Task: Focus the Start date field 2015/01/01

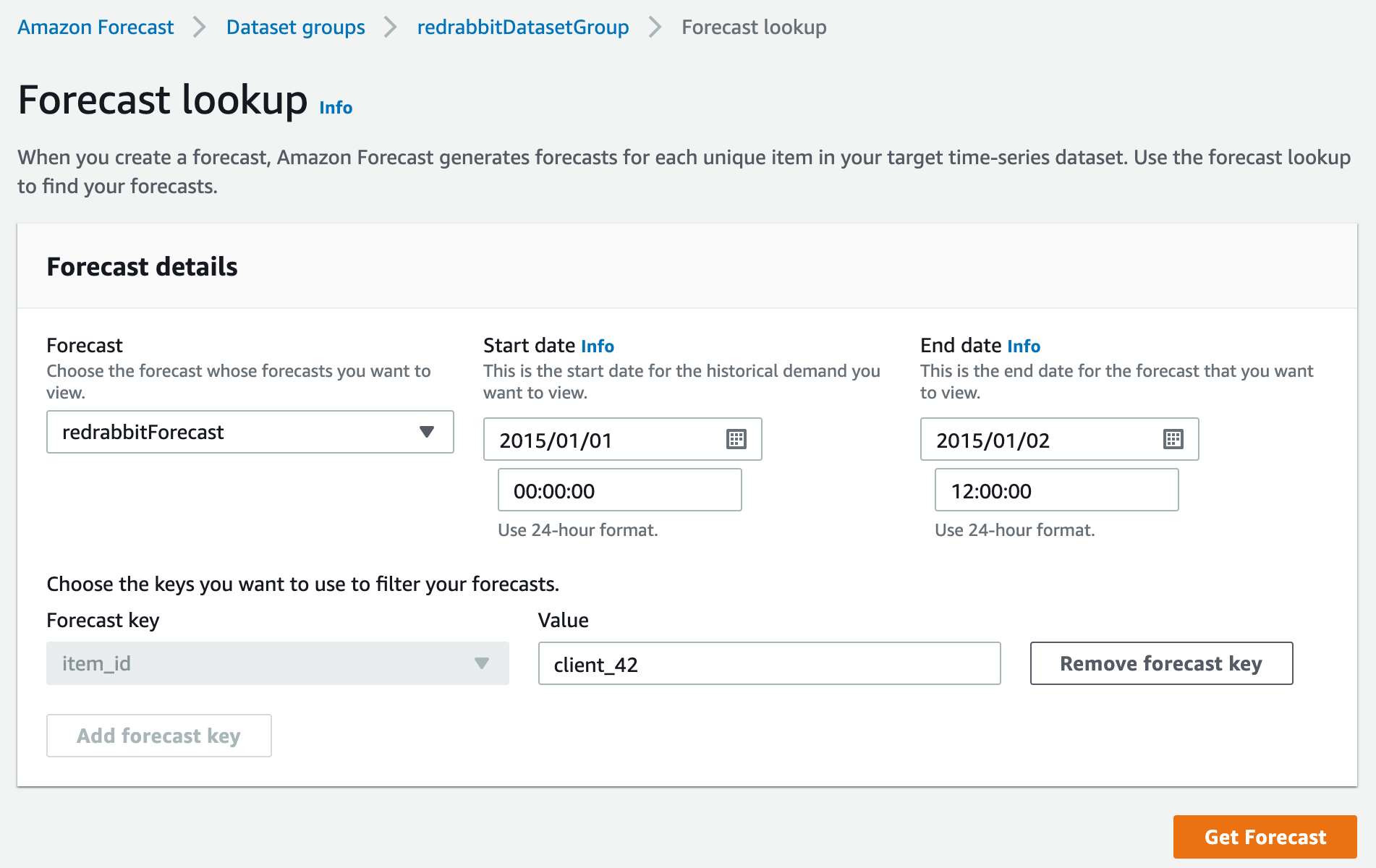Action: click(x=622, y=439)
